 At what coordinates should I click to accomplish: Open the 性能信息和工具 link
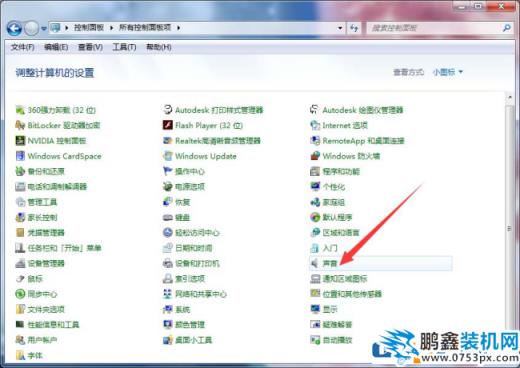point(53,325)
